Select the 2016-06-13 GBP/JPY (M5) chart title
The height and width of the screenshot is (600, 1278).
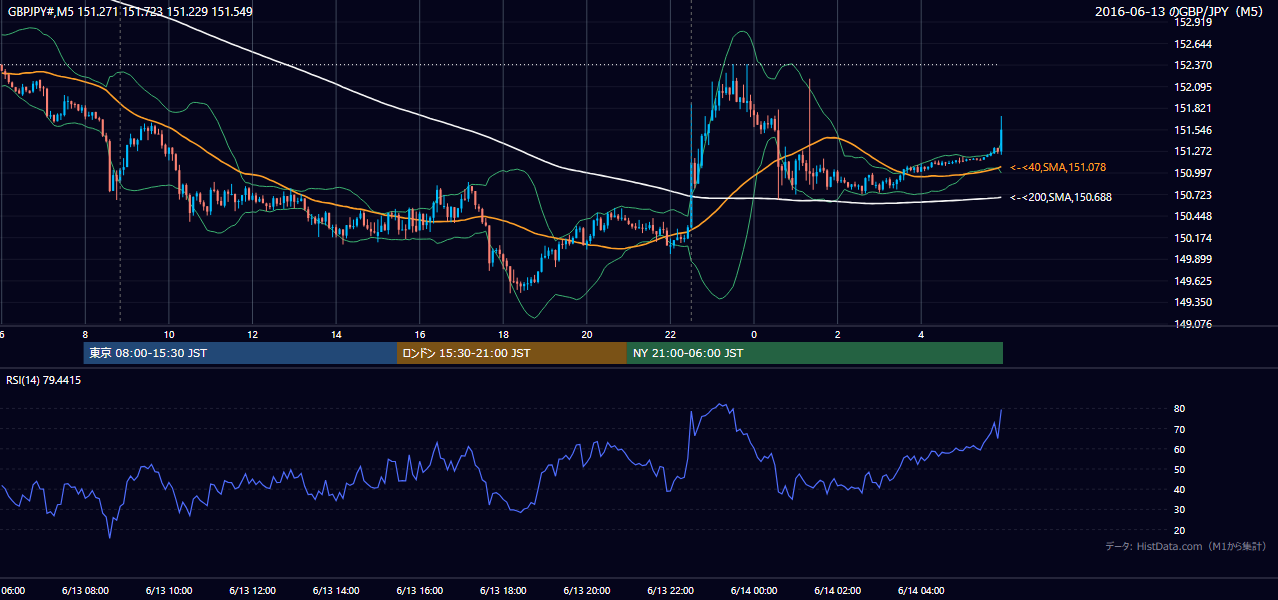1179,12
